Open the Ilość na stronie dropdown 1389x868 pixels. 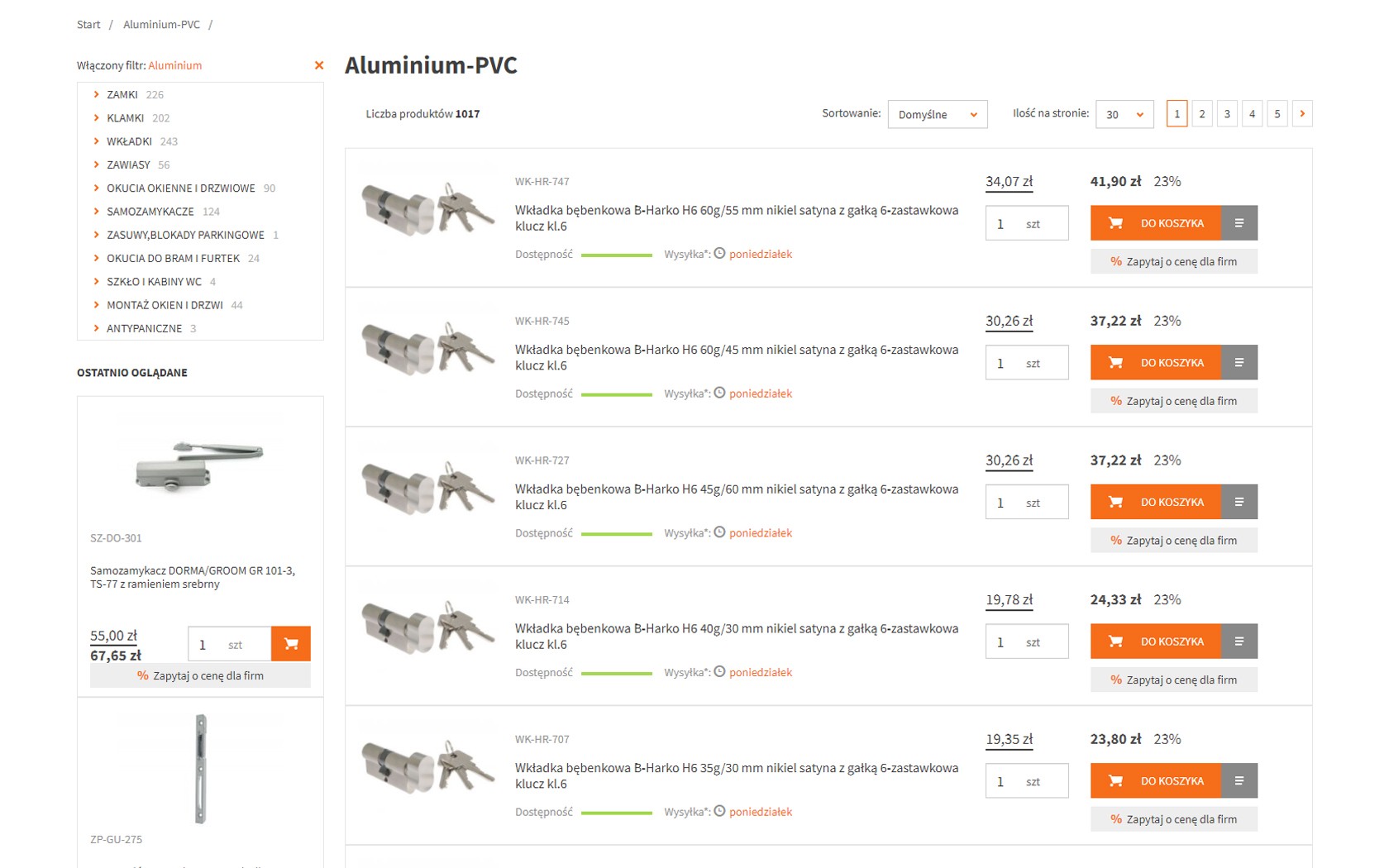click(x=1124, y=114)
